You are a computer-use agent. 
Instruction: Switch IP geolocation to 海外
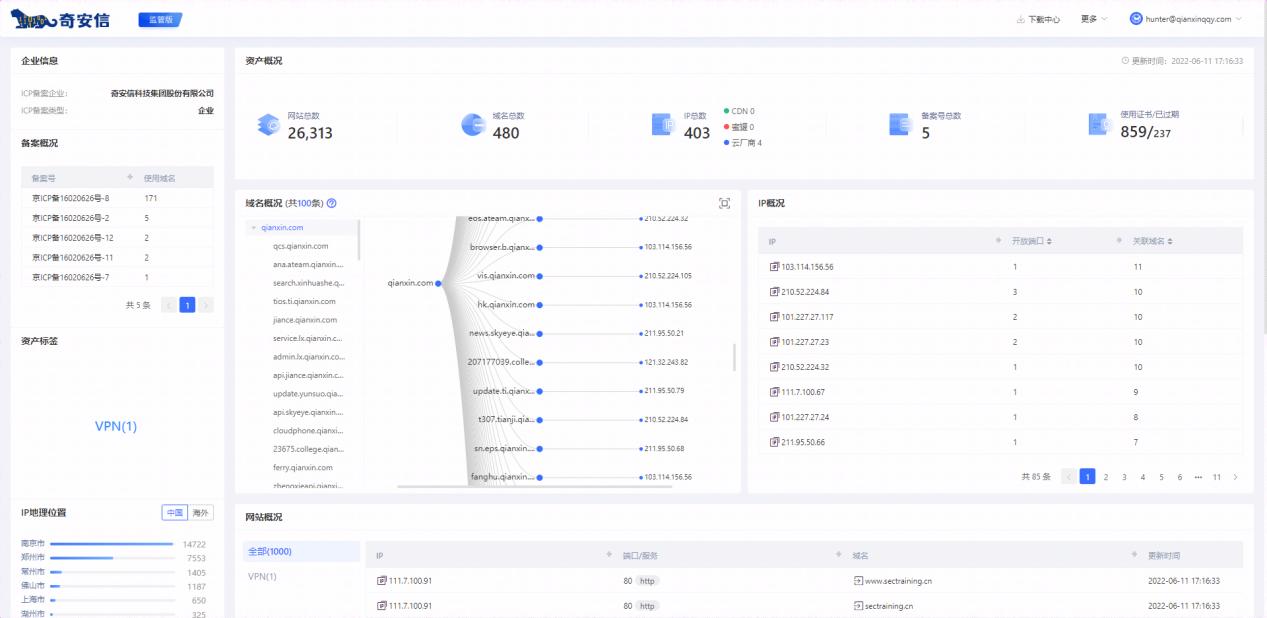click(200, 513)
